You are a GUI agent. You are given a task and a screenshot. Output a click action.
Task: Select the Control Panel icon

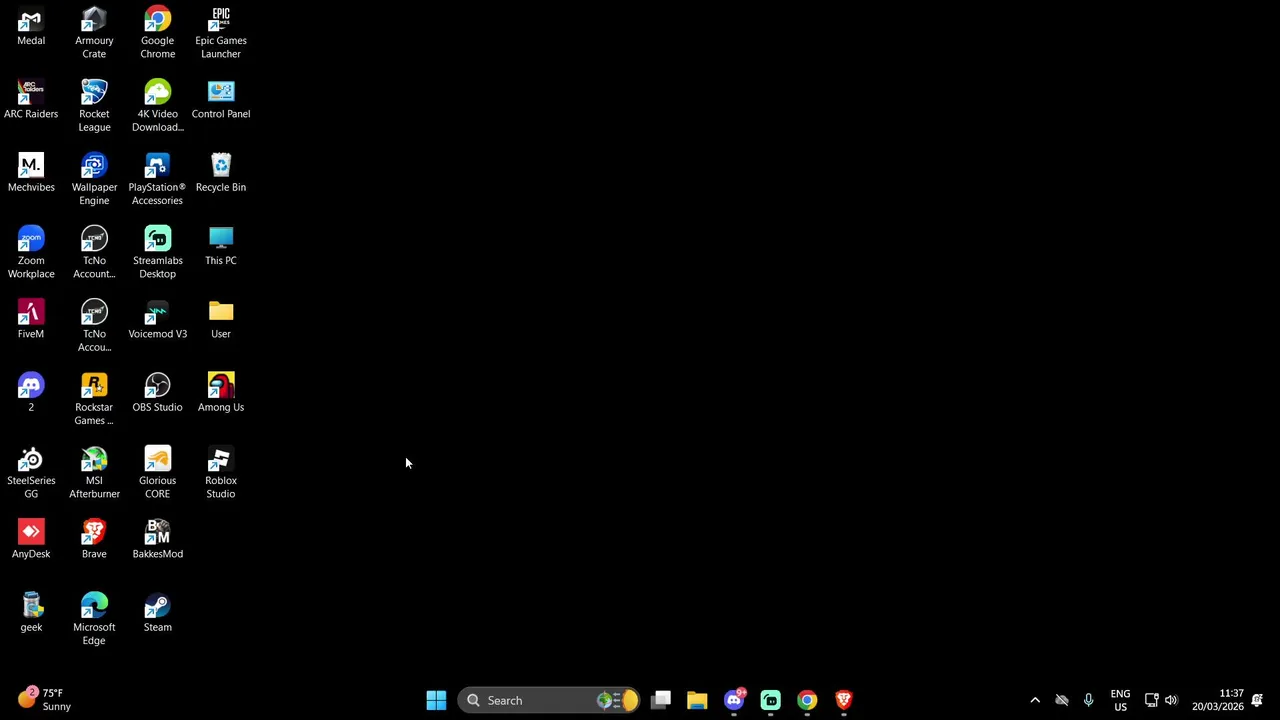pos(221,100)
